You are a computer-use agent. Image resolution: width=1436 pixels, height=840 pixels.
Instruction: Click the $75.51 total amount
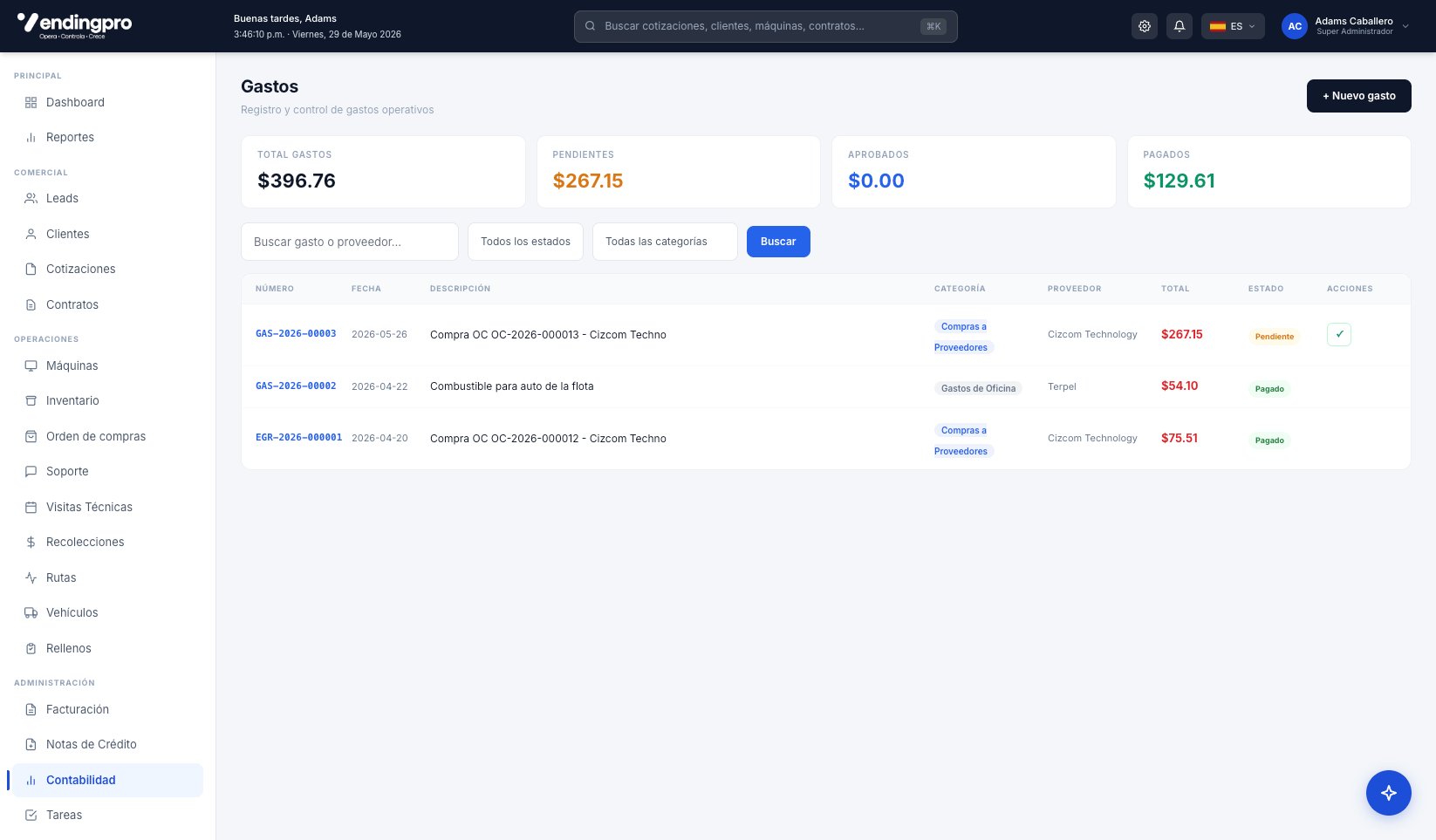[x=1180, y=438]
